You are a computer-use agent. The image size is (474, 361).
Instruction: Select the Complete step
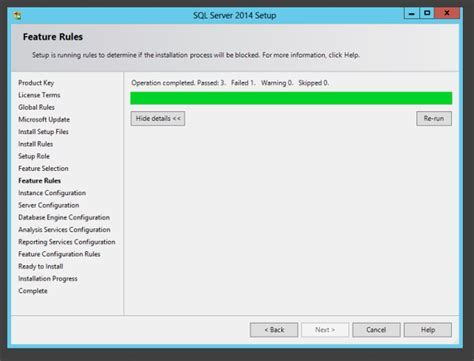[x=33, y=291]
